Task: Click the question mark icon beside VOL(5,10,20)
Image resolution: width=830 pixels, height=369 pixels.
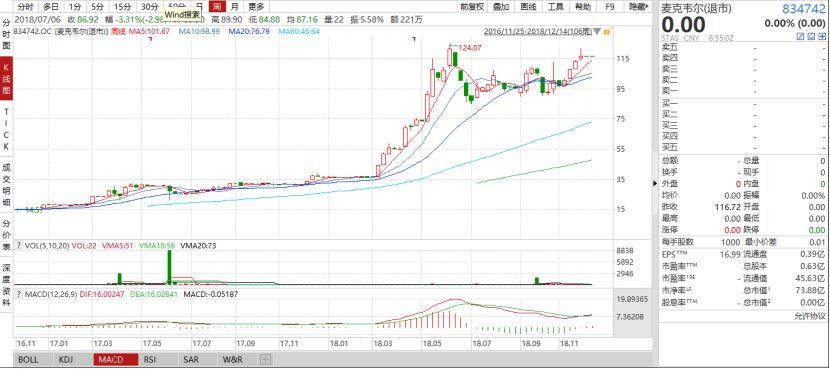Action: pyautogui.click(x=19, y=246)
